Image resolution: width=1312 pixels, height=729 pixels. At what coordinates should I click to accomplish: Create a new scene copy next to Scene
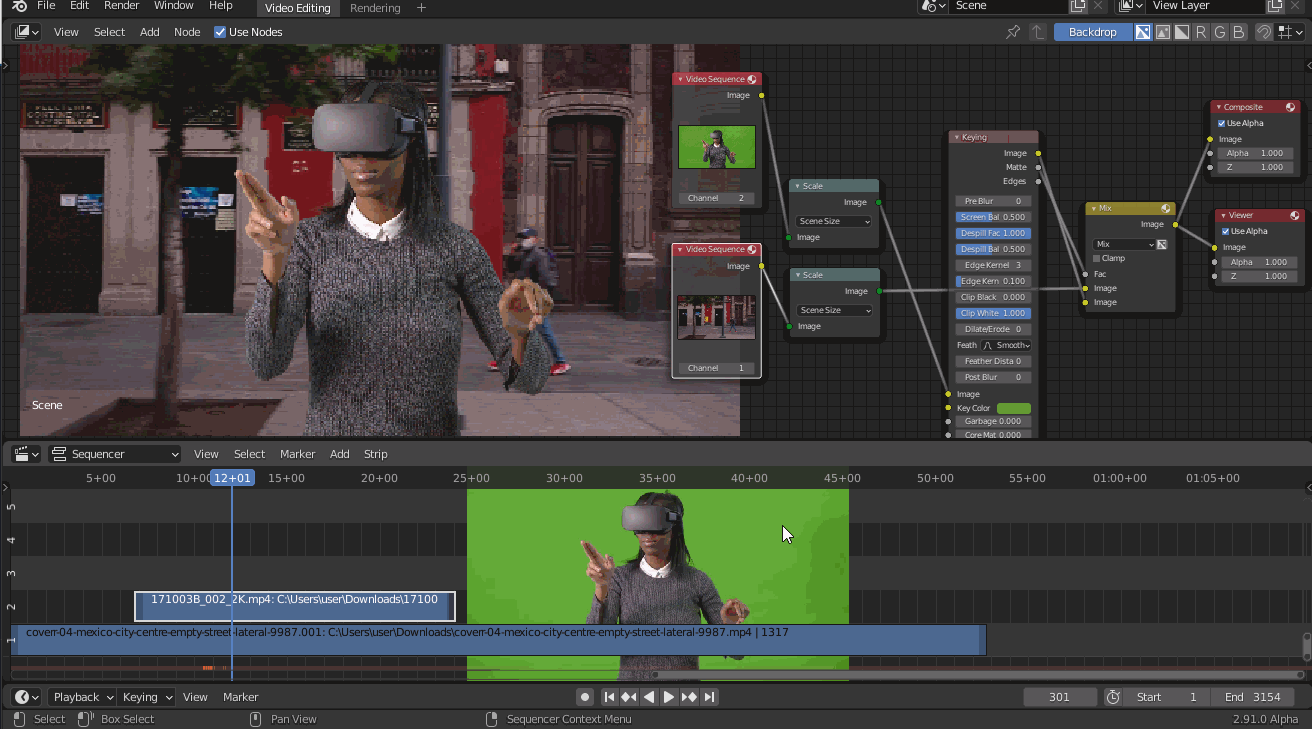tap(1077, 6)
